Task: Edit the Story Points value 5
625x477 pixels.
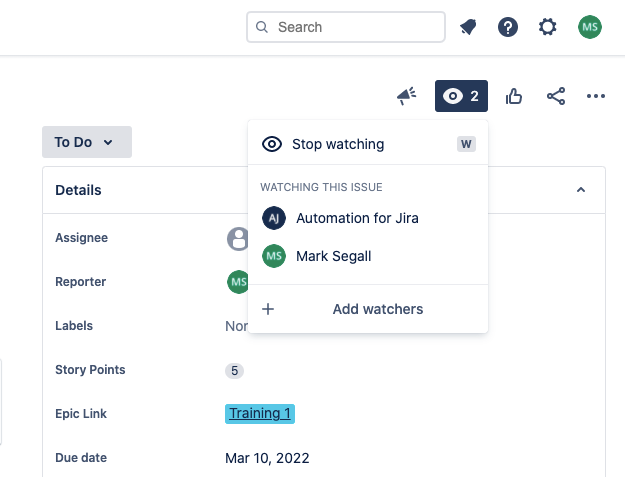Action: pos(234,371)
